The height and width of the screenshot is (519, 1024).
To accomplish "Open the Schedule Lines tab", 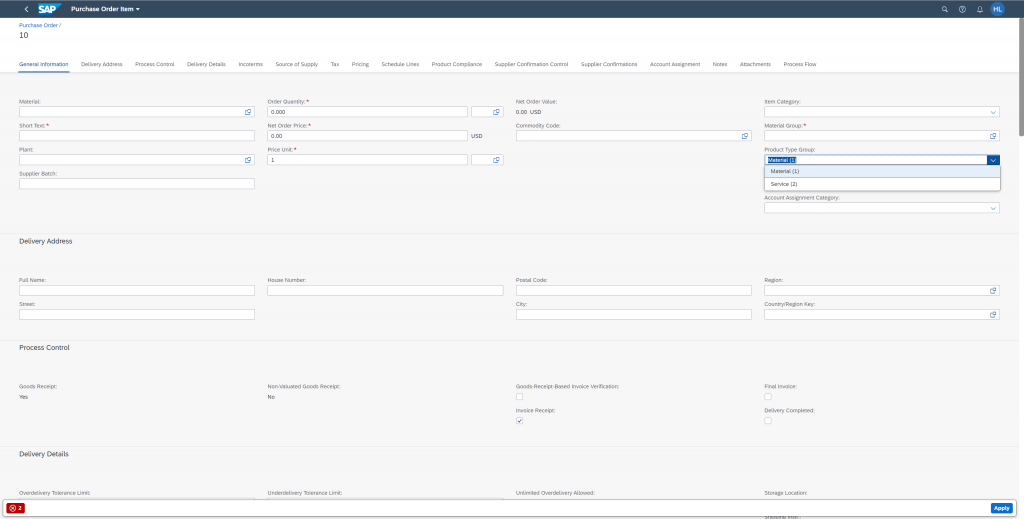I will [x=400, y=65].
